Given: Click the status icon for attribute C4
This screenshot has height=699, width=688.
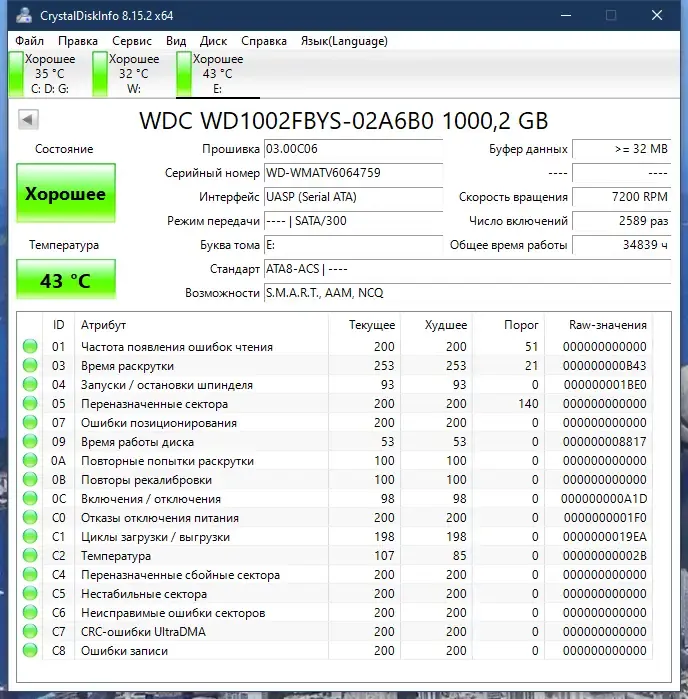Looking at the screenshot, I should 30,575.
